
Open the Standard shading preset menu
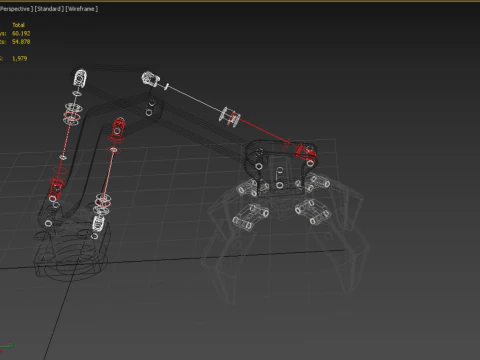[49, 9]
